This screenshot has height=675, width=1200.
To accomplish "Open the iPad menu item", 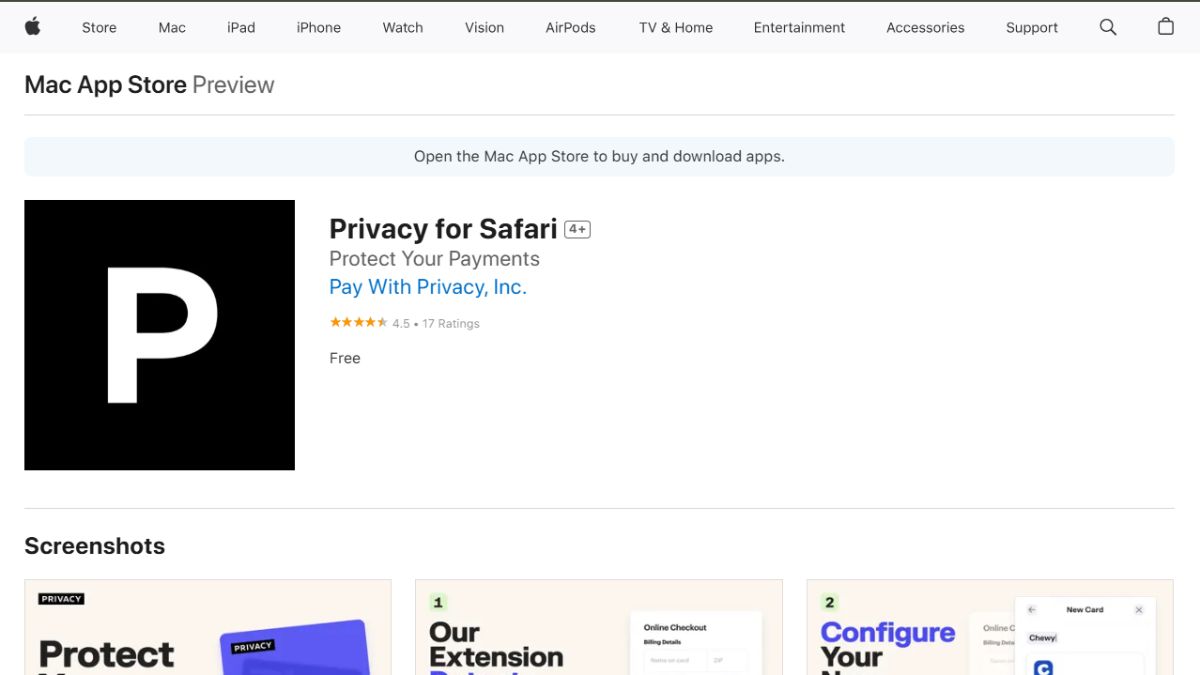I will (x=241, y=27).
